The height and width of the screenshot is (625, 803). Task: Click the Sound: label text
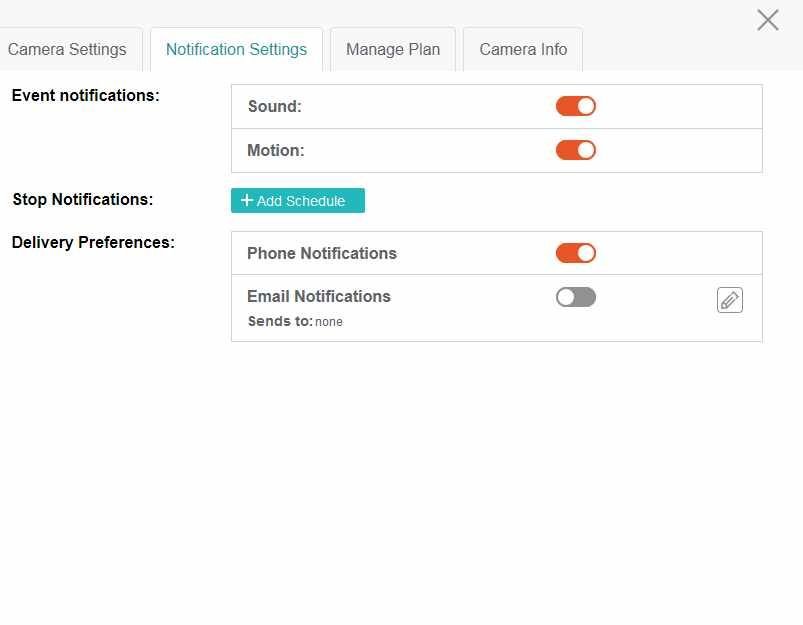pos(274,106)
